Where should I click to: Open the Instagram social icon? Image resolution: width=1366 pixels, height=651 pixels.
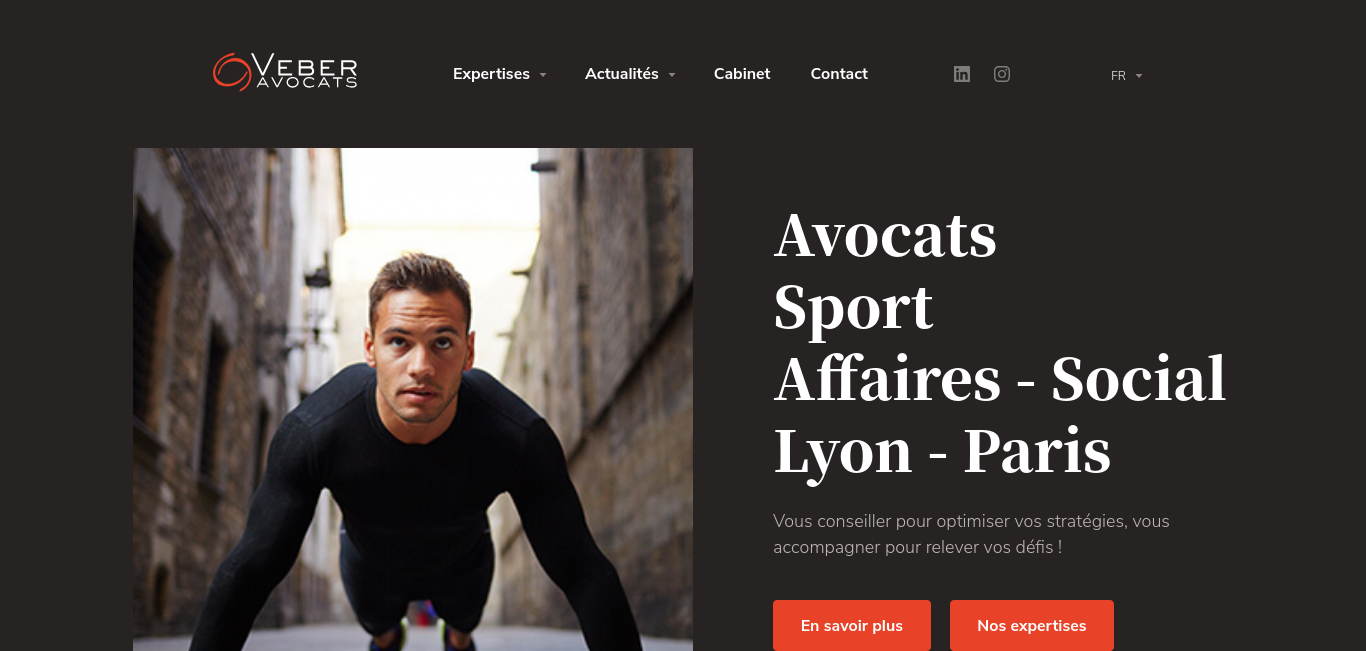tap(1002, 74)
